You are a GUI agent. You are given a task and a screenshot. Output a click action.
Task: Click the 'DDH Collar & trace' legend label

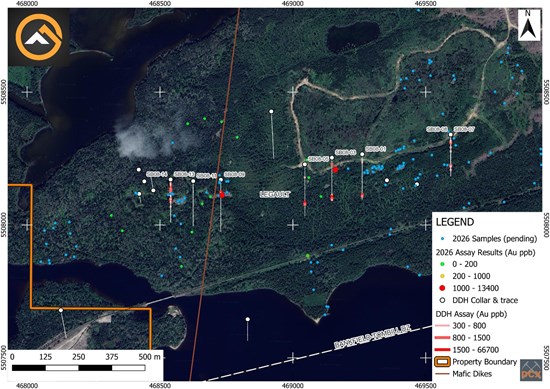click(x=485, y=300)
